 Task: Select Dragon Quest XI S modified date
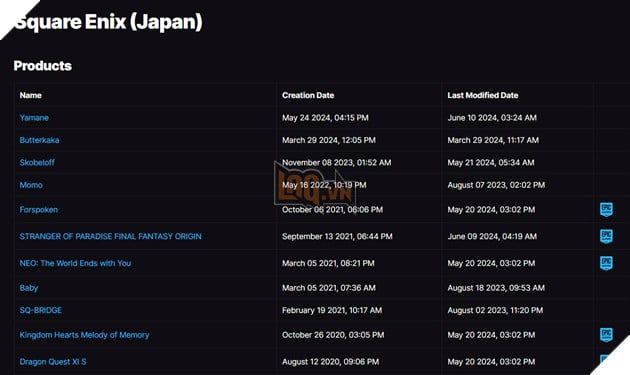click(x=491, y=362)
